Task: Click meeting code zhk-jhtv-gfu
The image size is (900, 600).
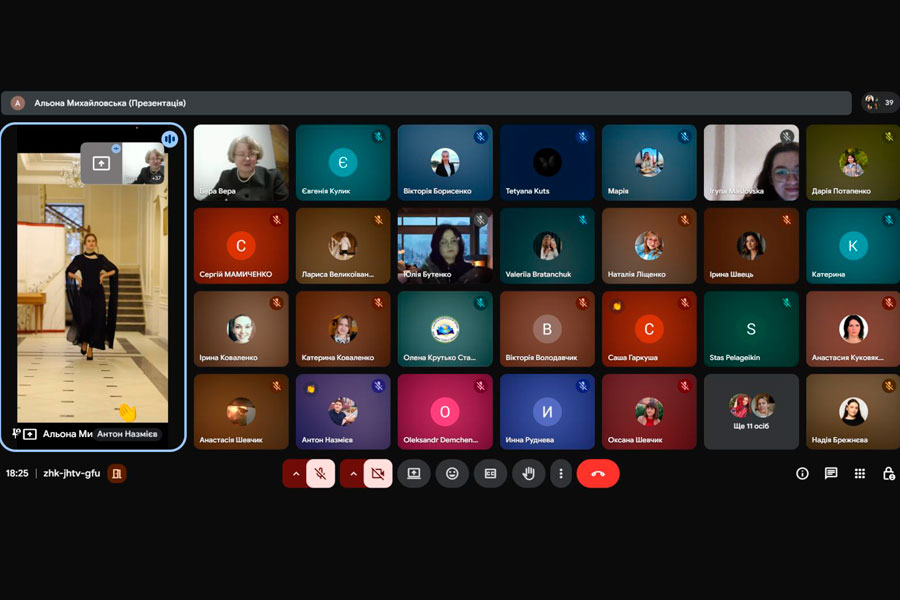Action: click(71, 473)
